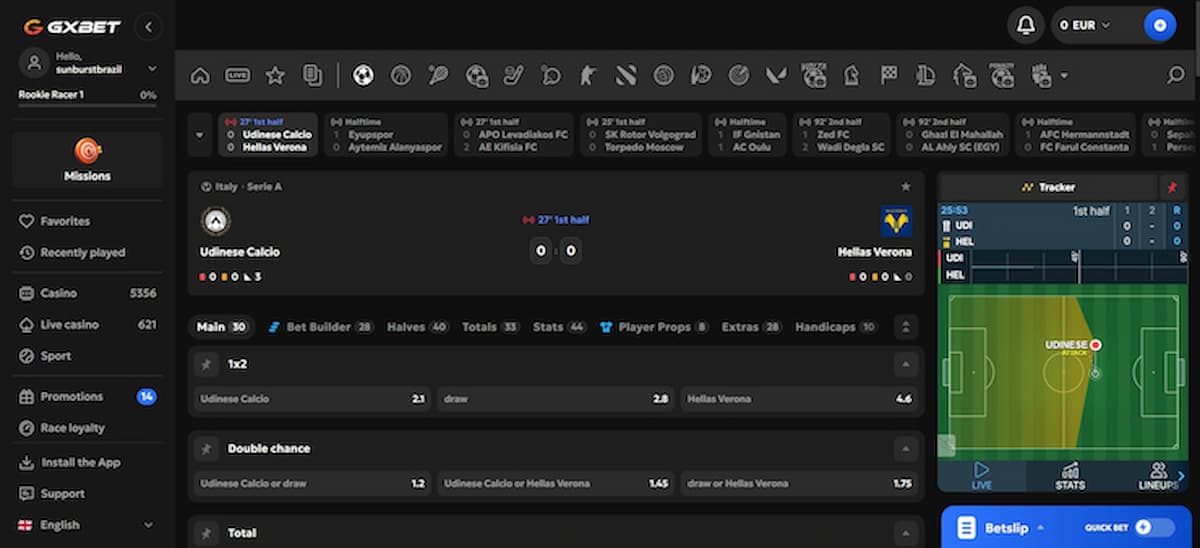Image resolution: width=1200 pixels, height=548 pixels.
Task: Open the Zed FC vs Wadi Degla card
Action: pos(842,135)
